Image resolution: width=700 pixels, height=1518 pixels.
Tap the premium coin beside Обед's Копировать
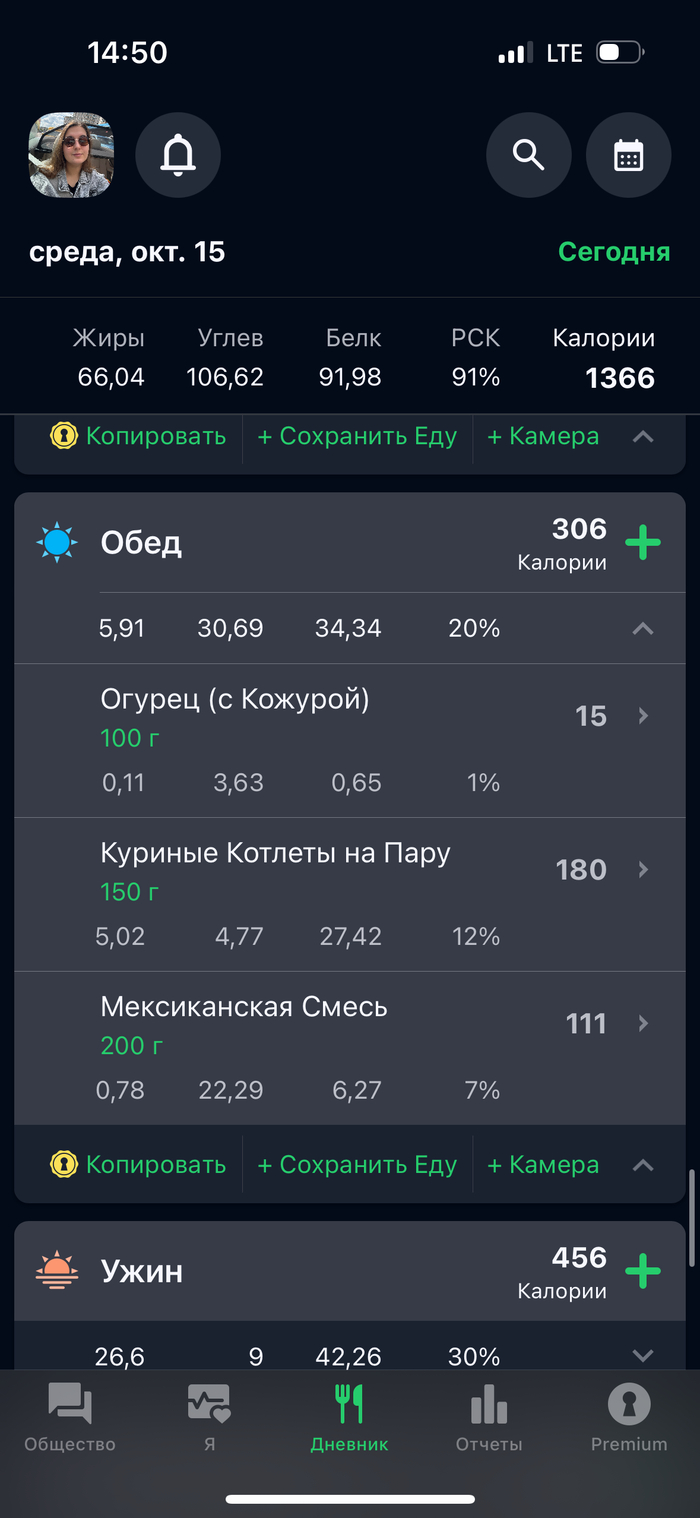click(x=63, y=1165)
